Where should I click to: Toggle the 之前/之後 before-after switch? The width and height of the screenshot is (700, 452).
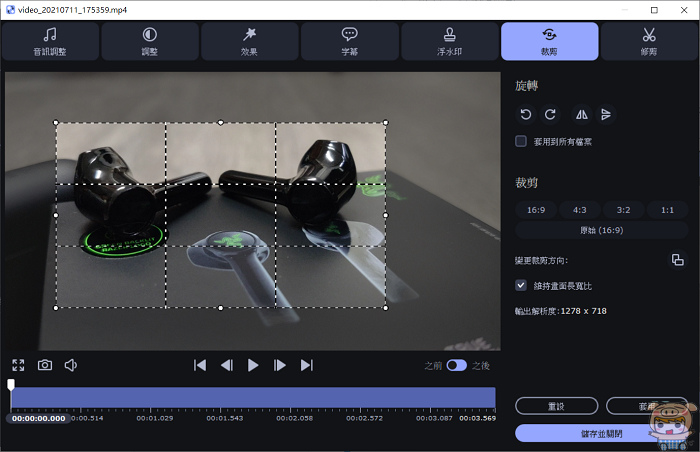[x=457, y=365]
